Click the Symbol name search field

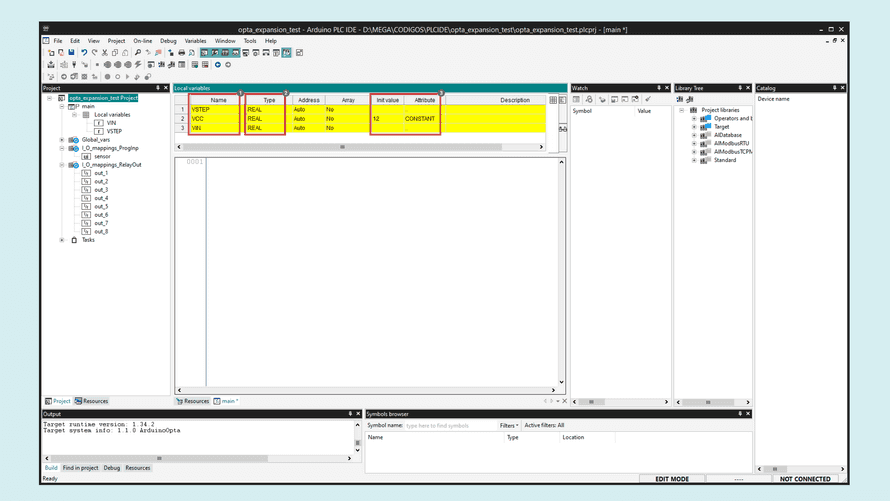coord(449,425)
